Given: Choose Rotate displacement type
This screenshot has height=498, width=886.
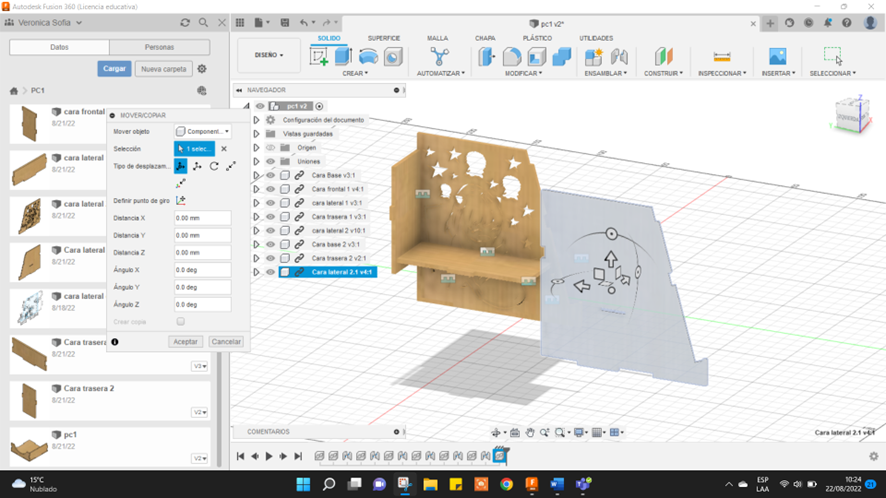Looking at the screenshot, I should pos(214,166).
